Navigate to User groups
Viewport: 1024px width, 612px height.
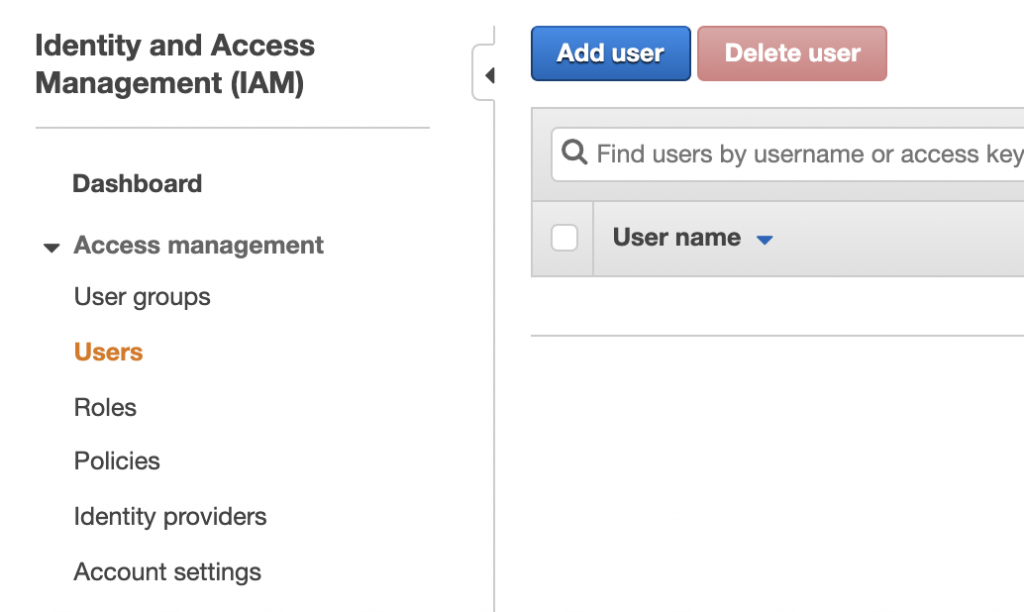pyautogui.click(x=142, y=296)
